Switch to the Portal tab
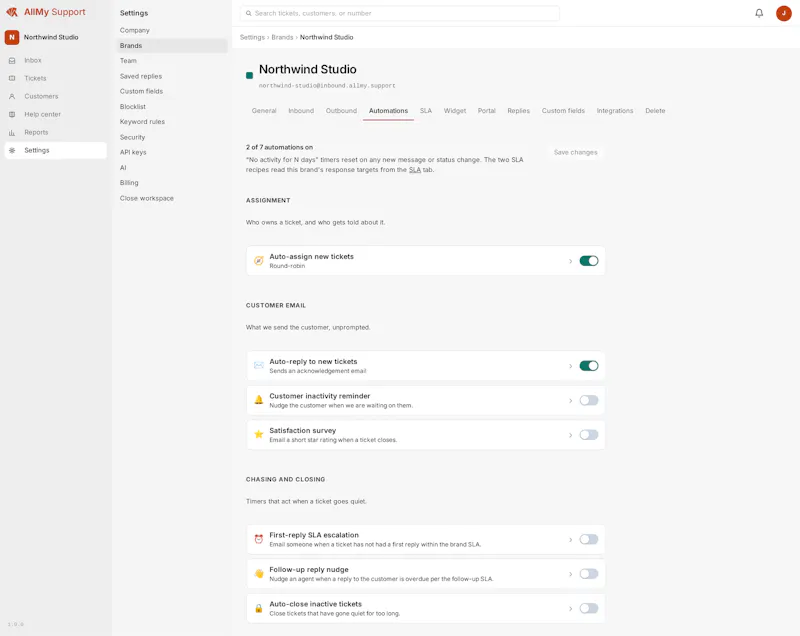This screenshot has height=636, width=800. (x=486, y=111)
